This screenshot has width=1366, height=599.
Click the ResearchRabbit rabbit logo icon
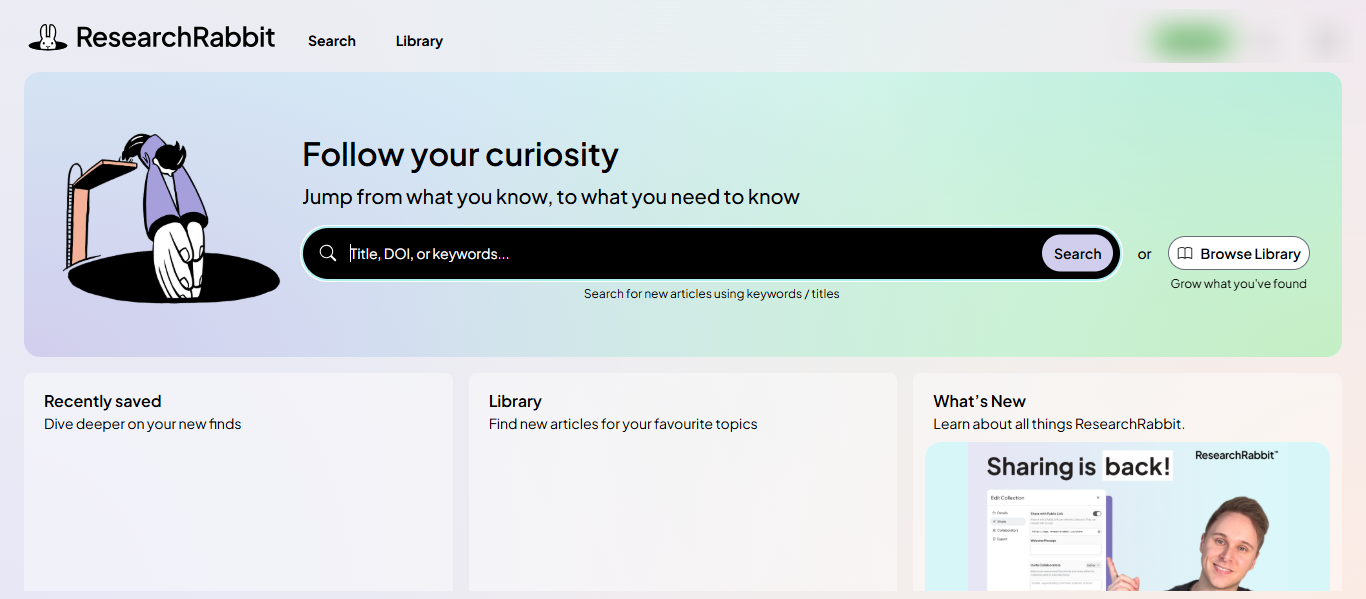(46, 36)
